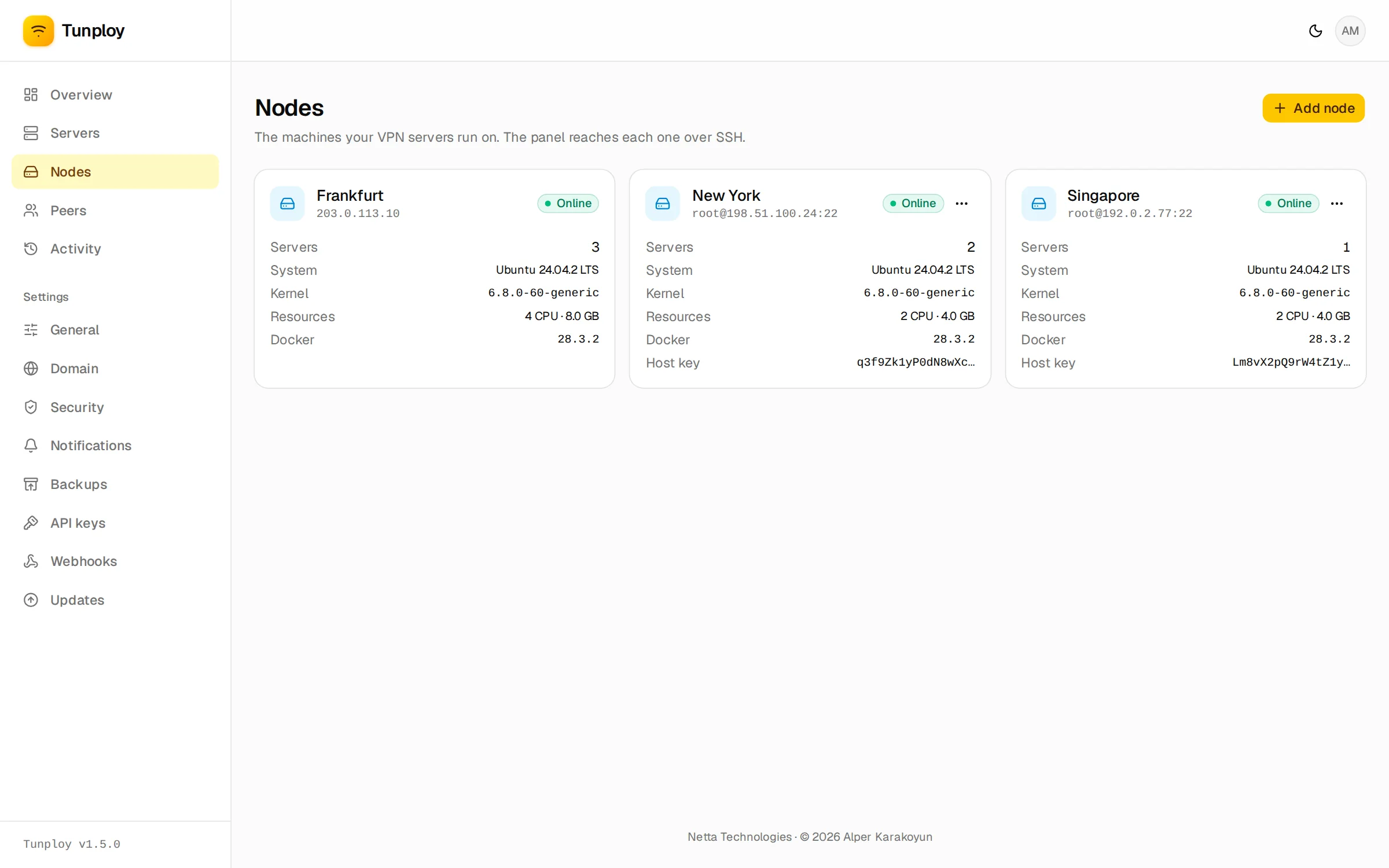
Task: Open the API keys page
Action: point(115,523)
